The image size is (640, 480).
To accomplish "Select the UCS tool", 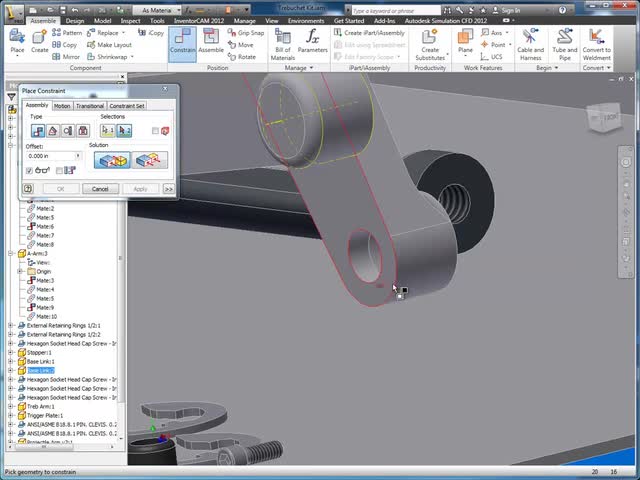I will [x=491, y=57].
